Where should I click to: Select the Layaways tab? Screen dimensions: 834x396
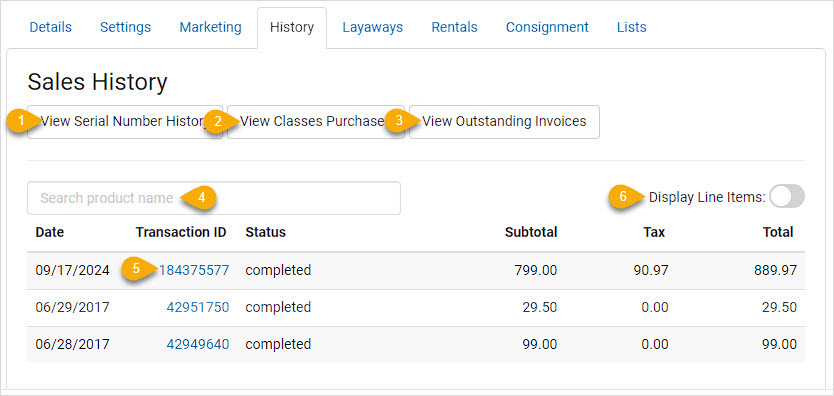372,27
